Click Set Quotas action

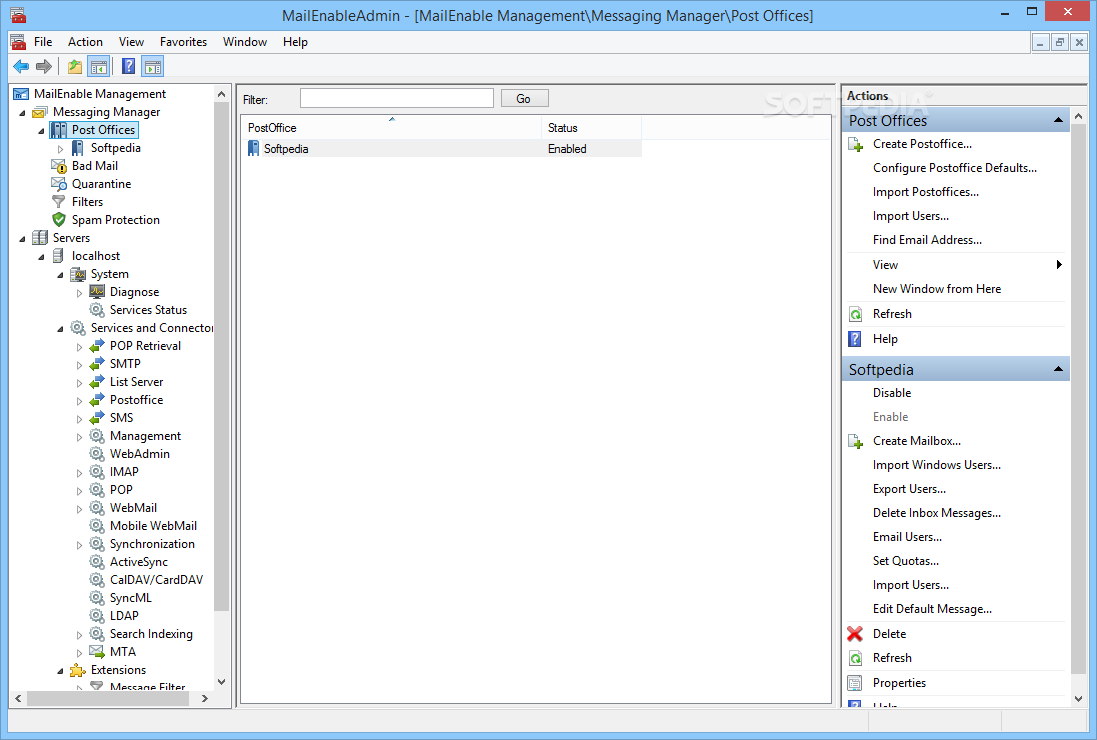coord(905,561)
